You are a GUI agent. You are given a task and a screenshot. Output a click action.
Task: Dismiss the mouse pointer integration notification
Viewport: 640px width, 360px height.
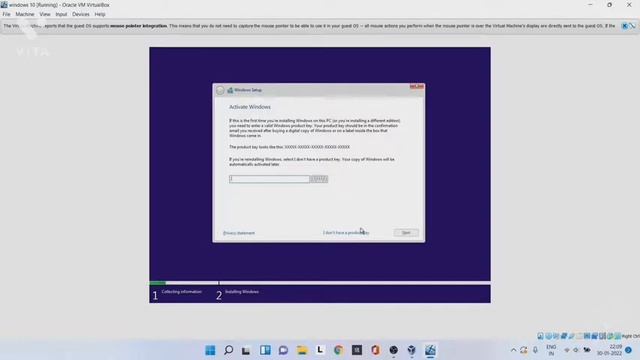(x=624, y=26)
